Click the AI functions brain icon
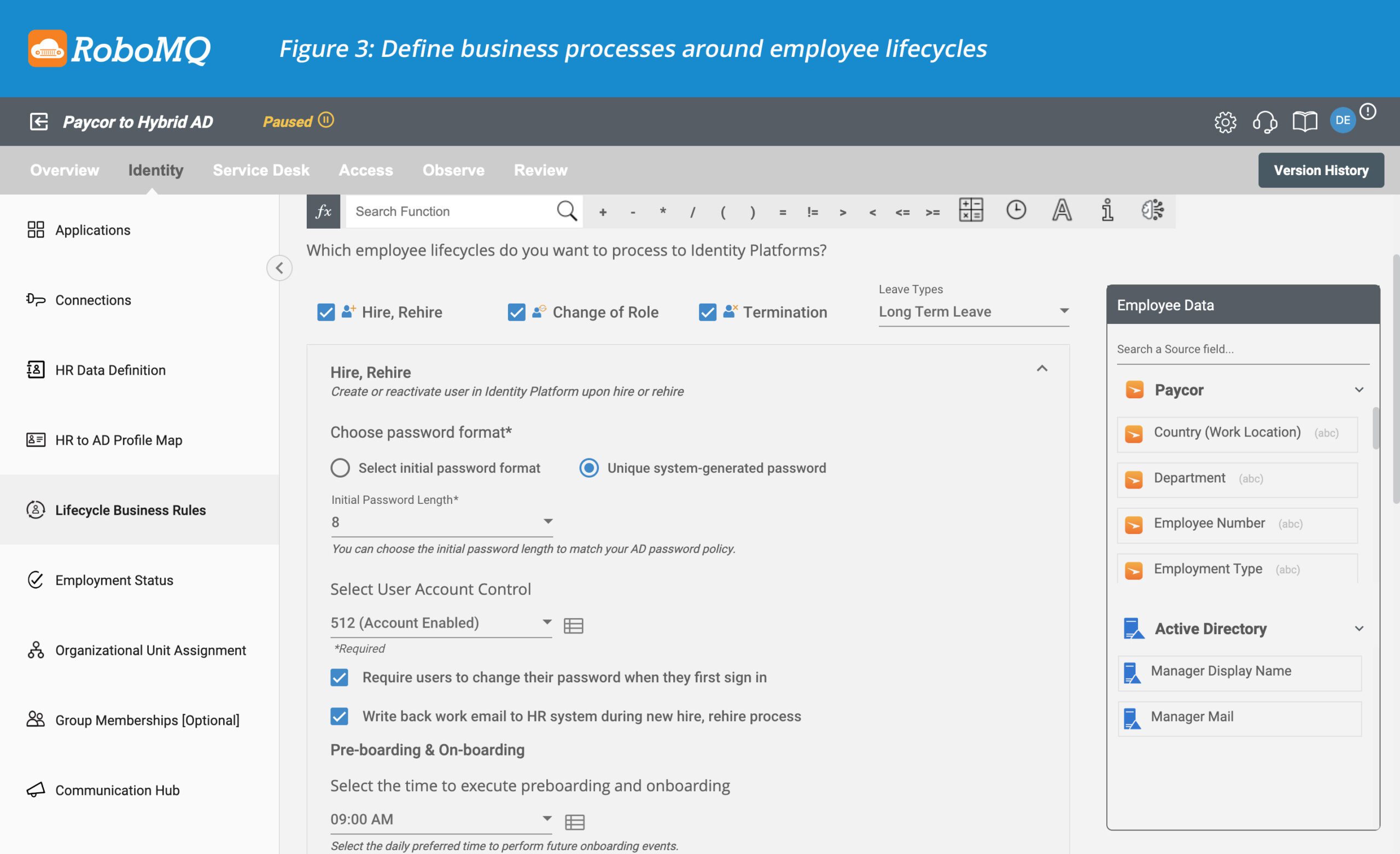The width and height of the screenshot is (1400, 854). tap(1153, 211)
